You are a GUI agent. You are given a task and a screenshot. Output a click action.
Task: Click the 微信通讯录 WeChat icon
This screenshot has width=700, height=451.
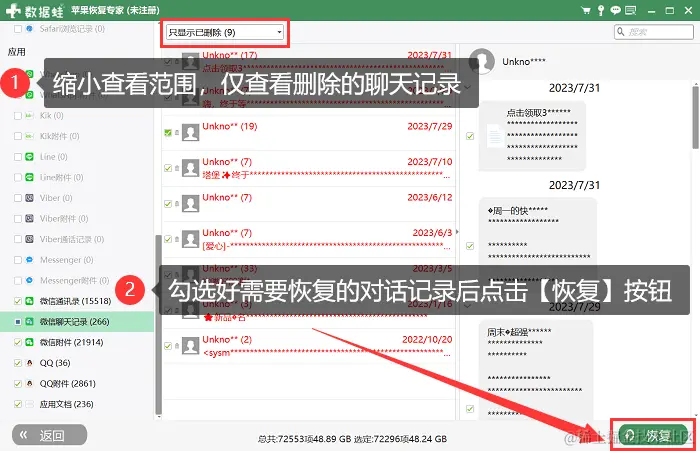(29, 301)
